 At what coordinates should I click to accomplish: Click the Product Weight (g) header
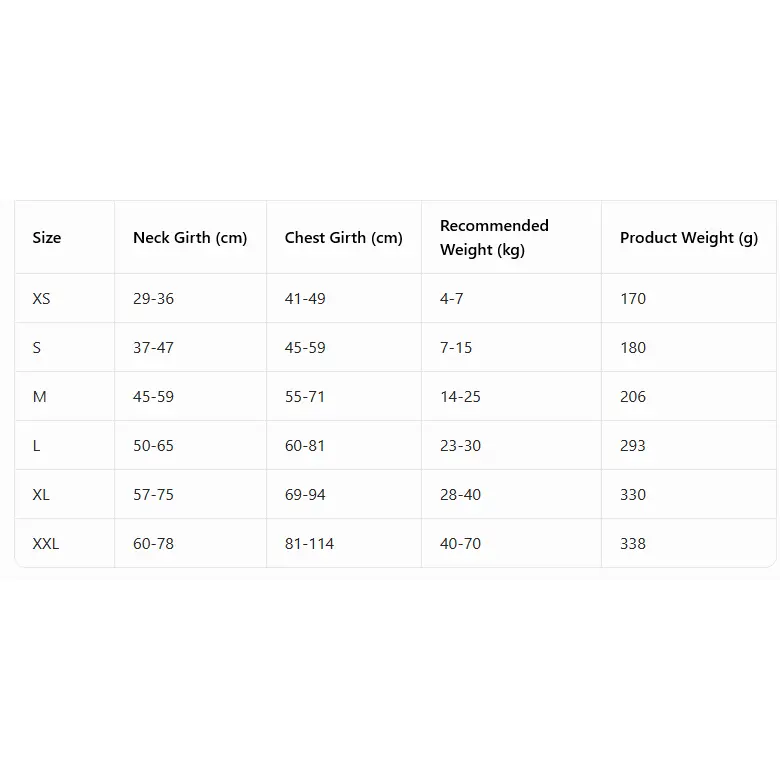point(689,238)
